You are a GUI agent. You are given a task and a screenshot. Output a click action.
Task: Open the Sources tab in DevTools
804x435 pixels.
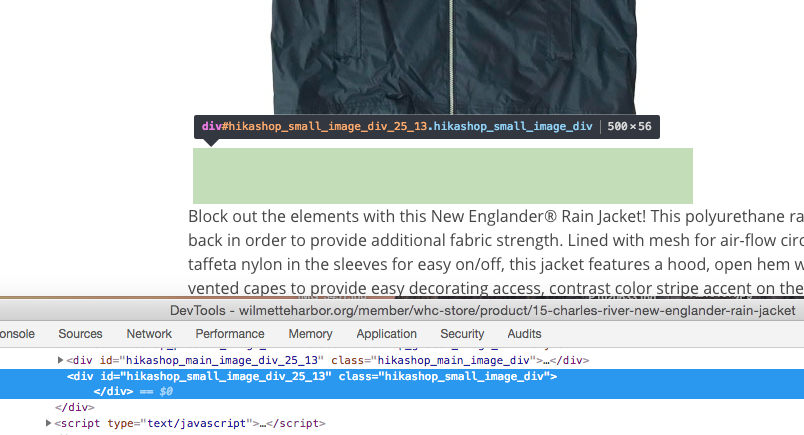[x=80, y=334]
